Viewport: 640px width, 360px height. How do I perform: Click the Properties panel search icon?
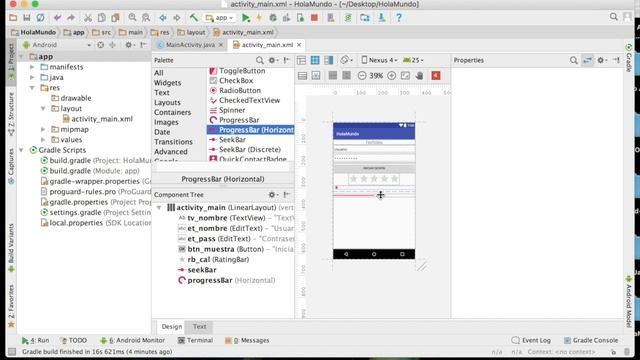pyautogui.click(x=573, y=60)
